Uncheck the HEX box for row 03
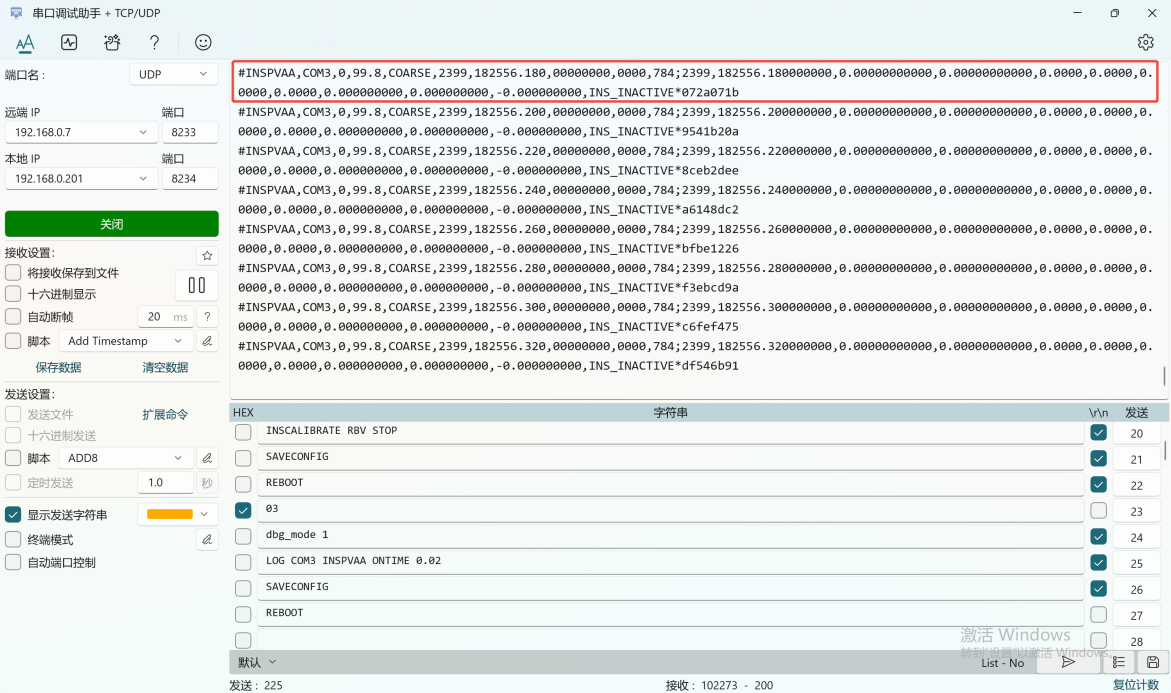The image size is (1171, 693). [x=243, y=510]
